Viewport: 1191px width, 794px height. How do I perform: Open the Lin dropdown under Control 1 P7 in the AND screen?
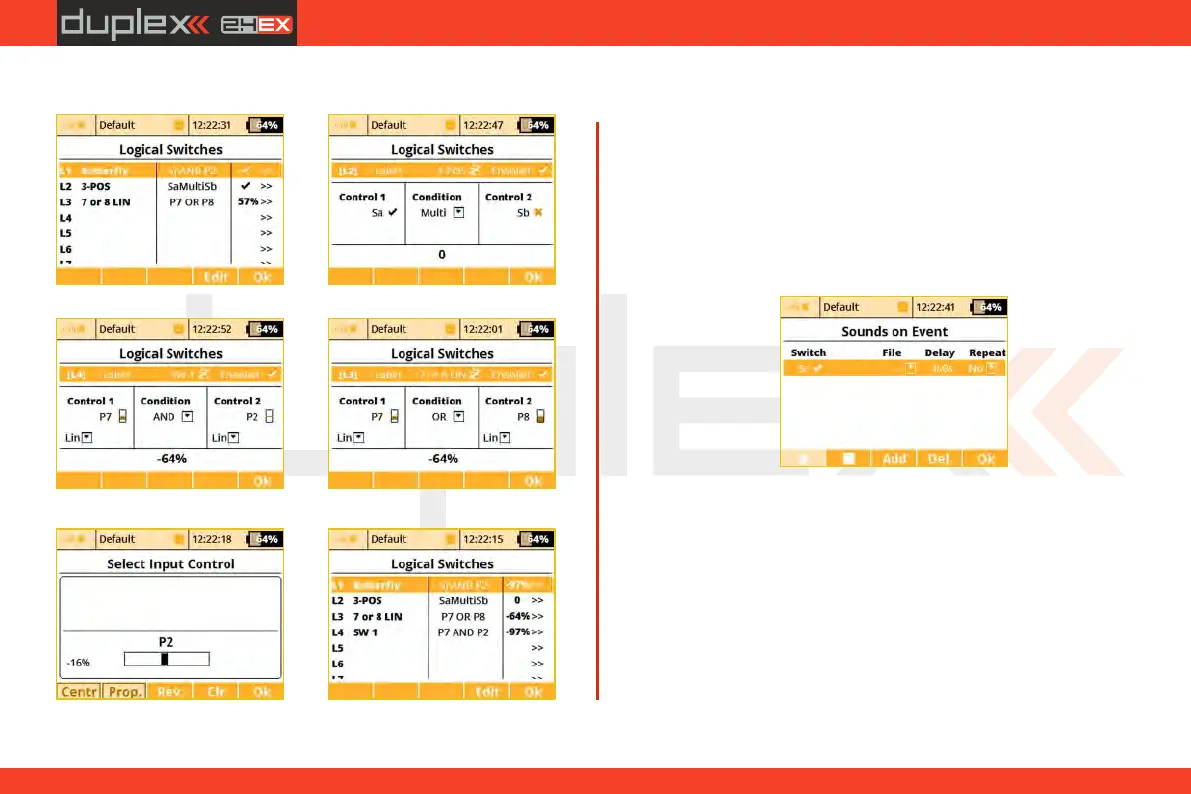(x=87, y=438)
